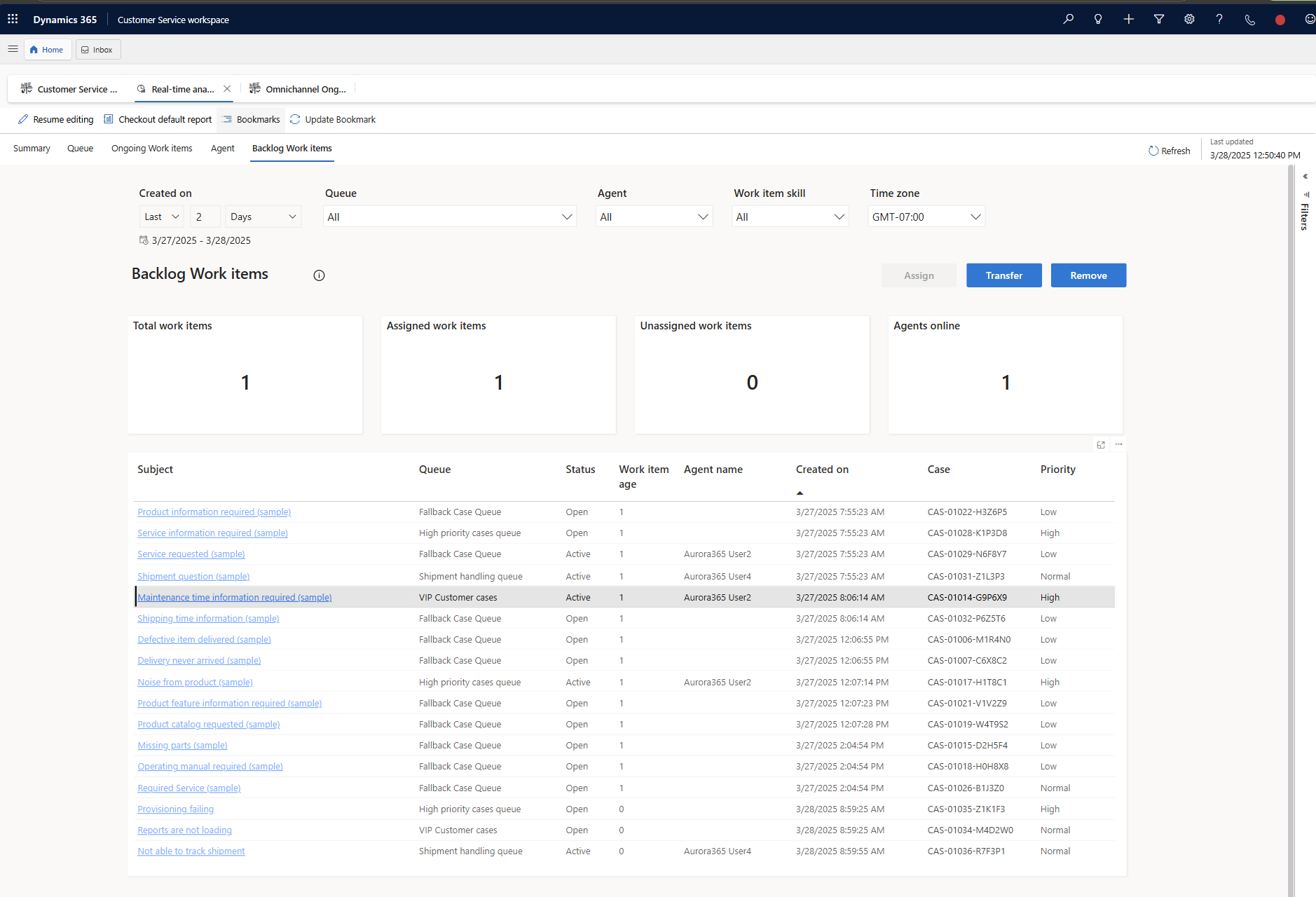Click the help question mark icon
The width and height of the screenshot is (1316, 897).
pos(1219,19)
